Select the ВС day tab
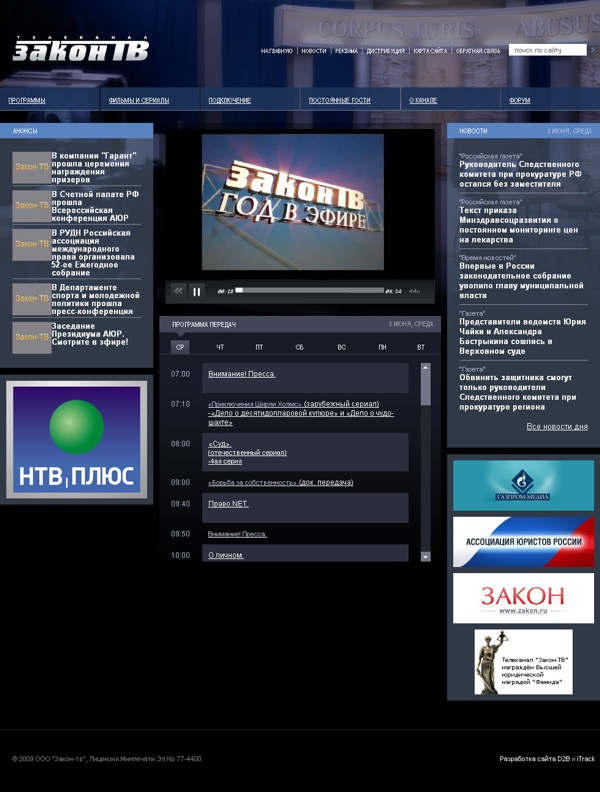The width and height of the screenshot is (600, 792). click(341, 347)
